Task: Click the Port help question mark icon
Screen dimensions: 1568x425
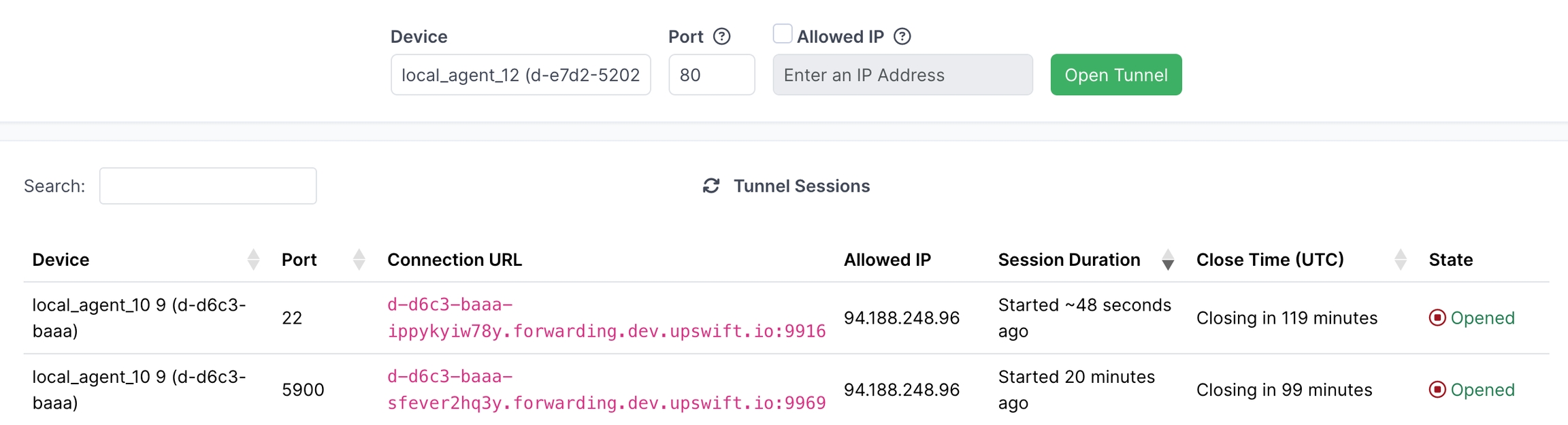Action: click(x=721, y=37)
